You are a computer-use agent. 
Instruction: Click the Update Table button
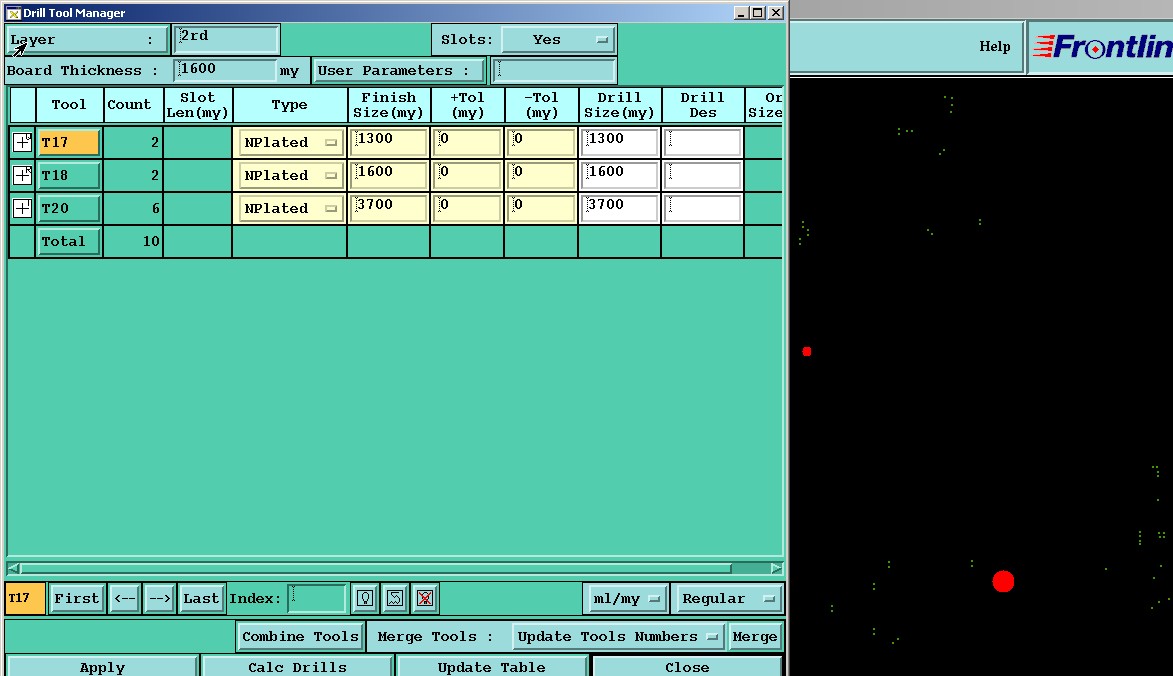pyautogui.click(x=491, y=666)
